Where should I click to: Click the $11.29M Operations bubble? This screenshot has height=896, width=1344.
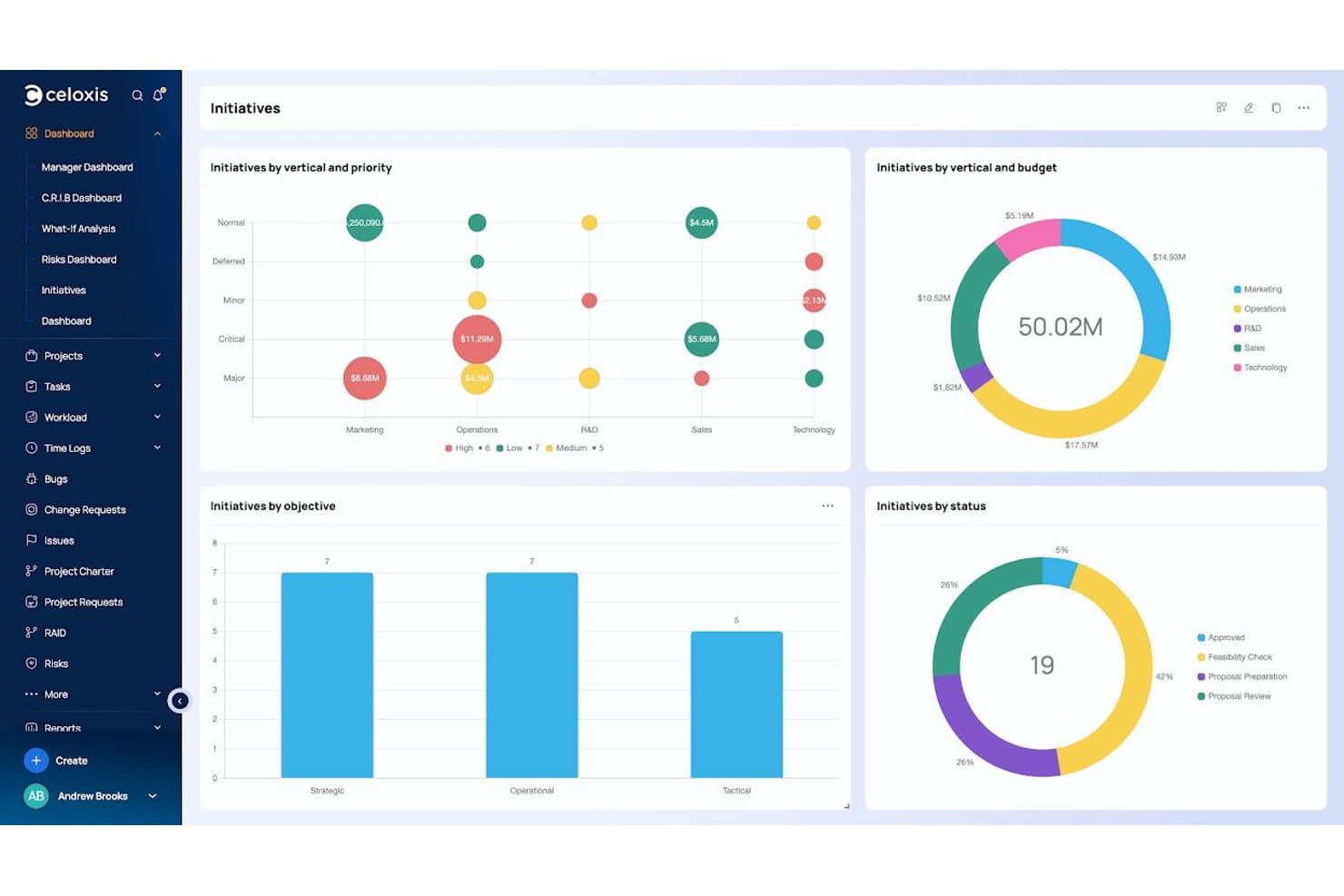coord(477,339)
